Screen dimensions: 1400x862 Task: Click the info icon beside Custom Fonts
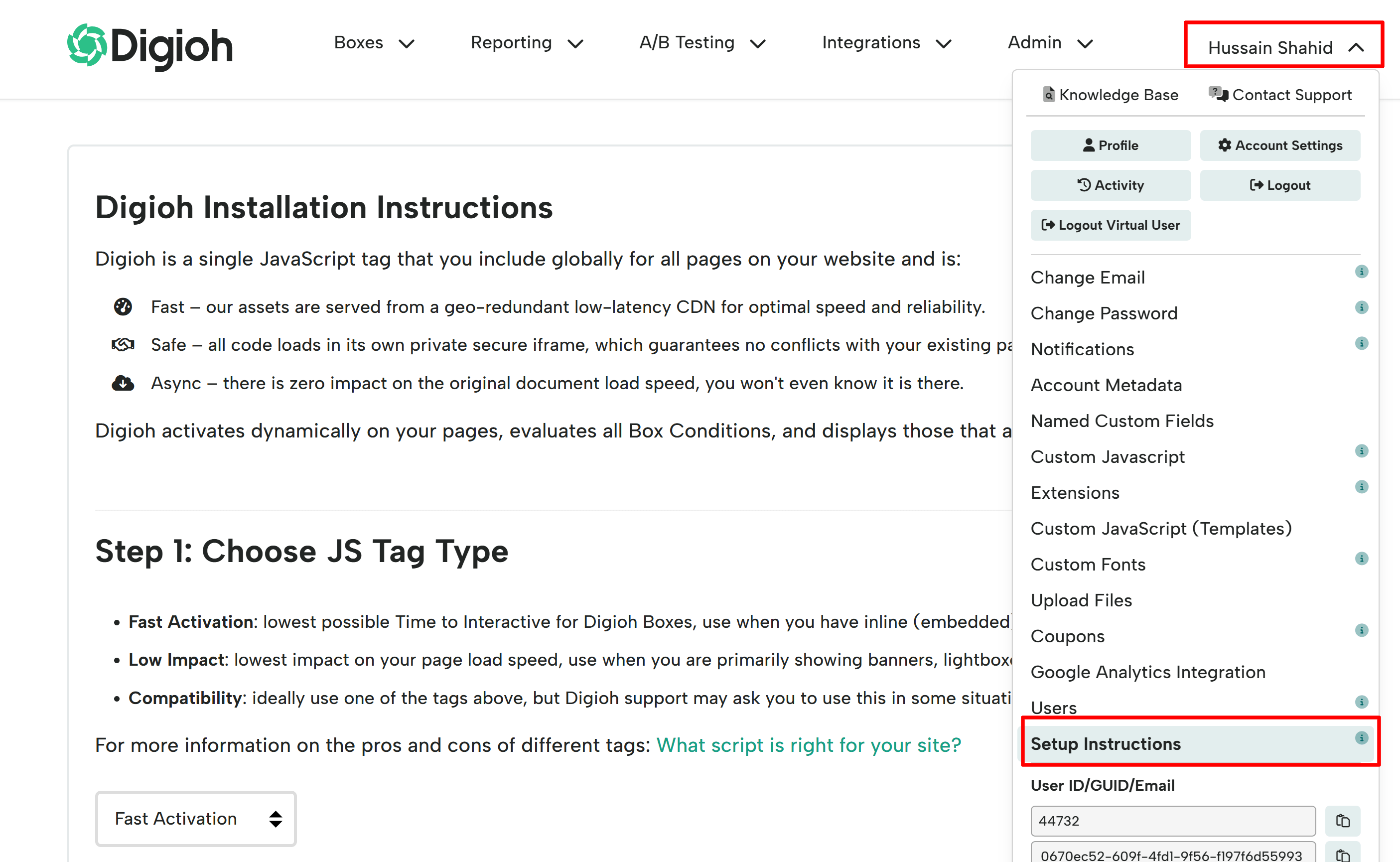[1361, 559]
